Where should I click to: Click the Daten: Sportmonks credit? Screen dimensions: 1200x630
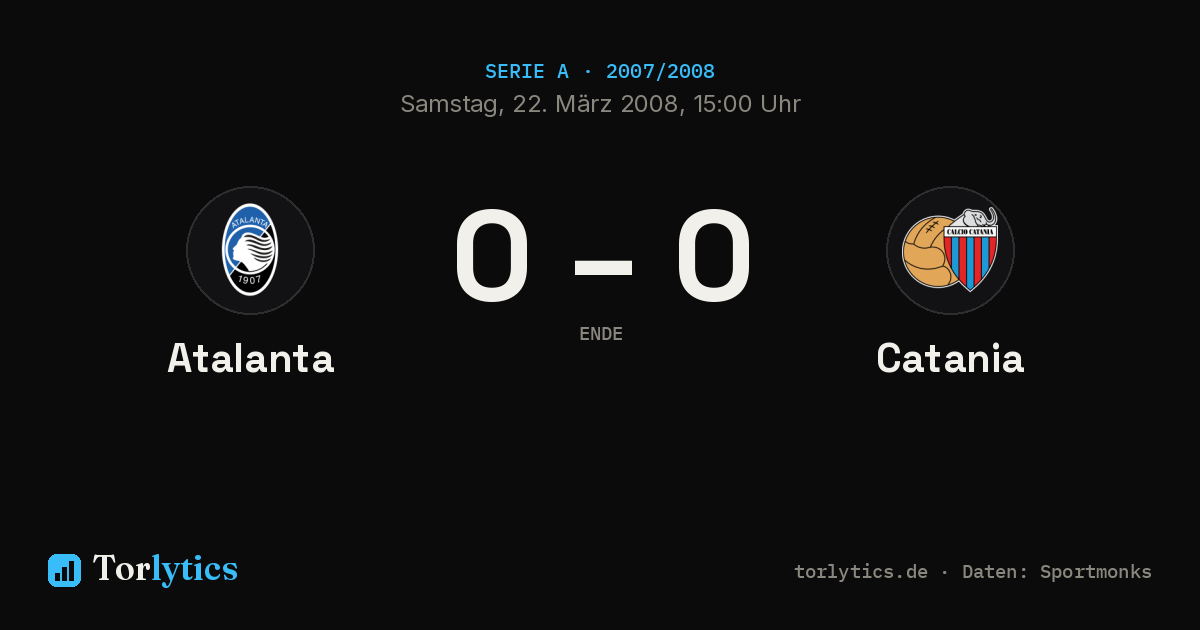pyautogui.click(x=1057, y=572)
